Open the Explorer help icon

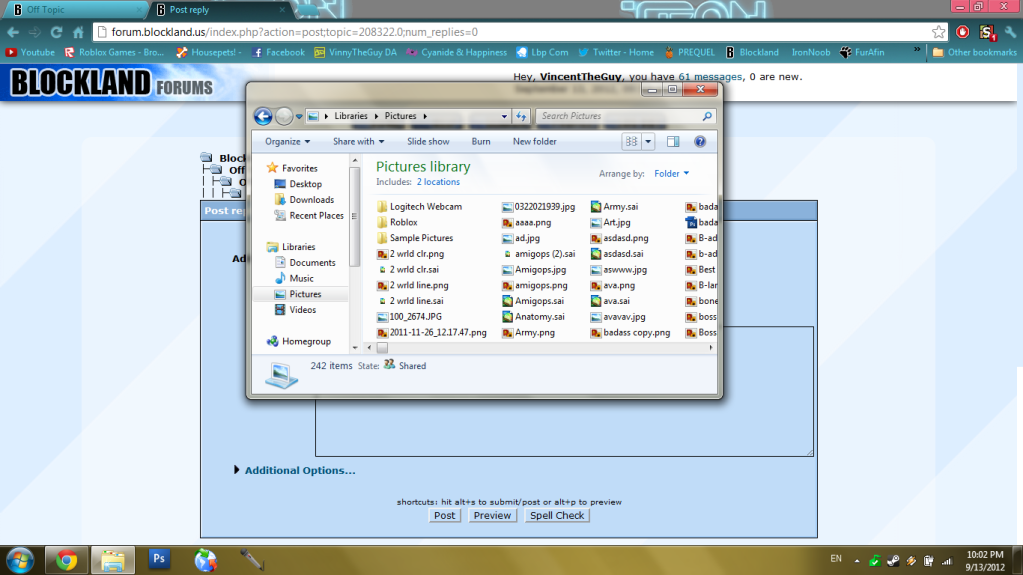click(x=700, y=142)
